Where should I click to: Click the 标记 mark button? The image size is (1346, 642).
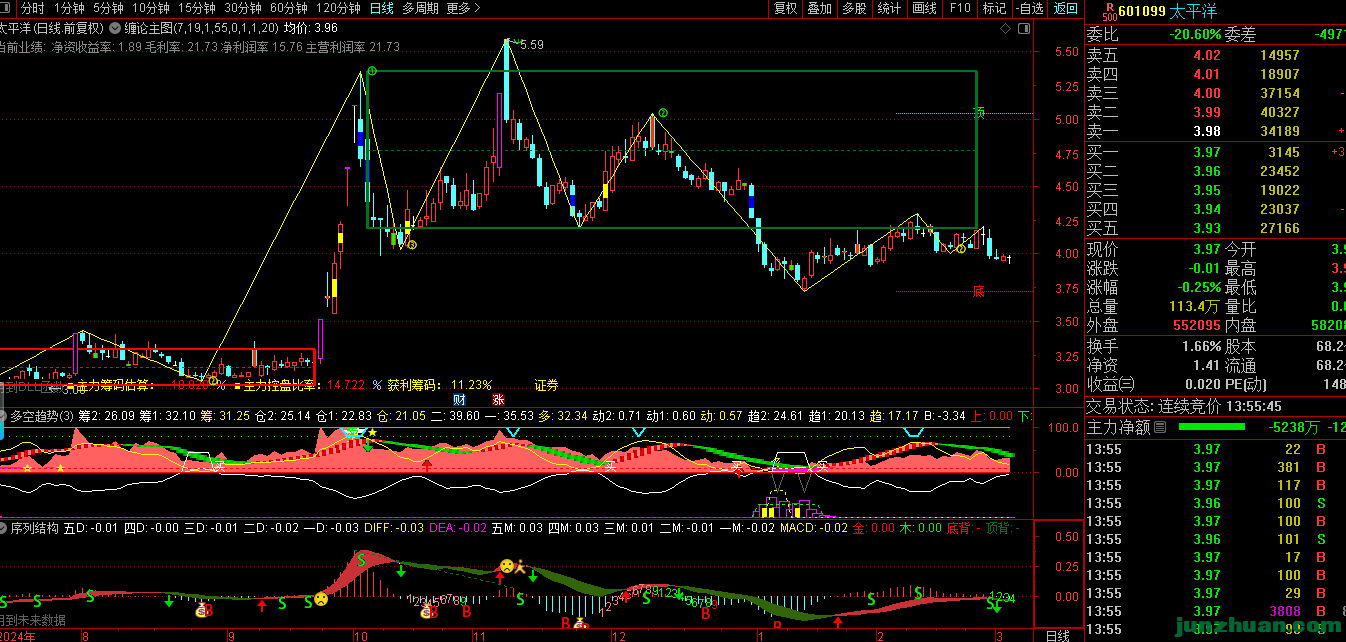click(x=994, y=8)
